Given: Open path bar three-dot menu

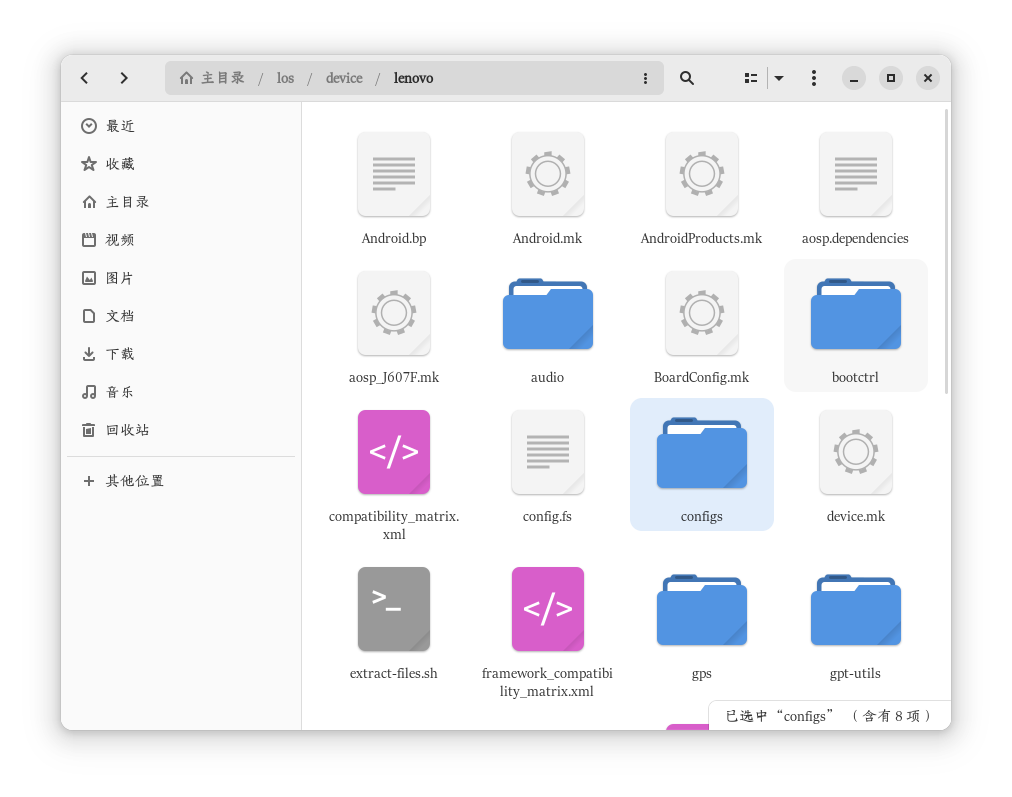Looking at the screenshot, I should 645,78.
